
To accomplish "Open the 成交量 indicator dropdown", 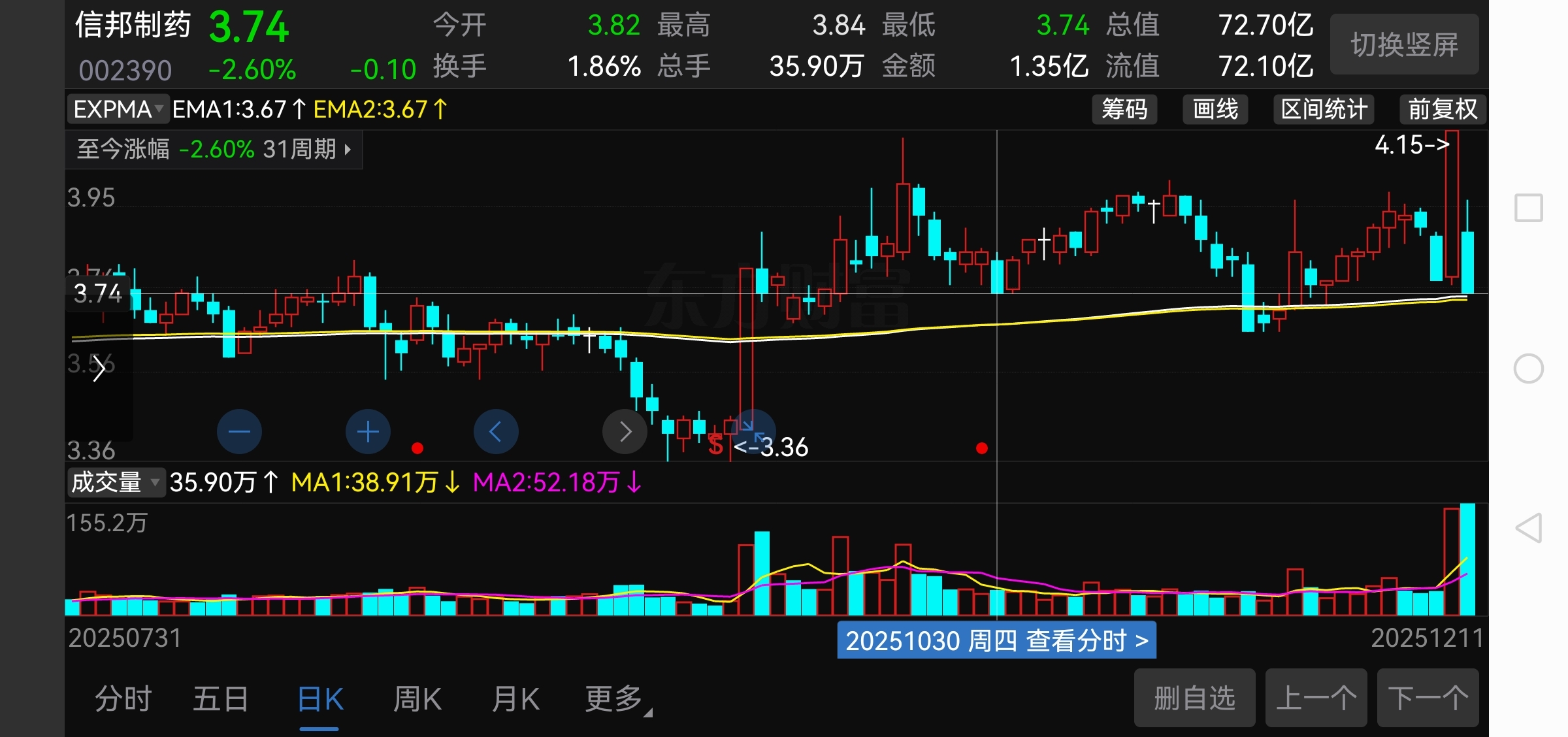I will [115, 483].
